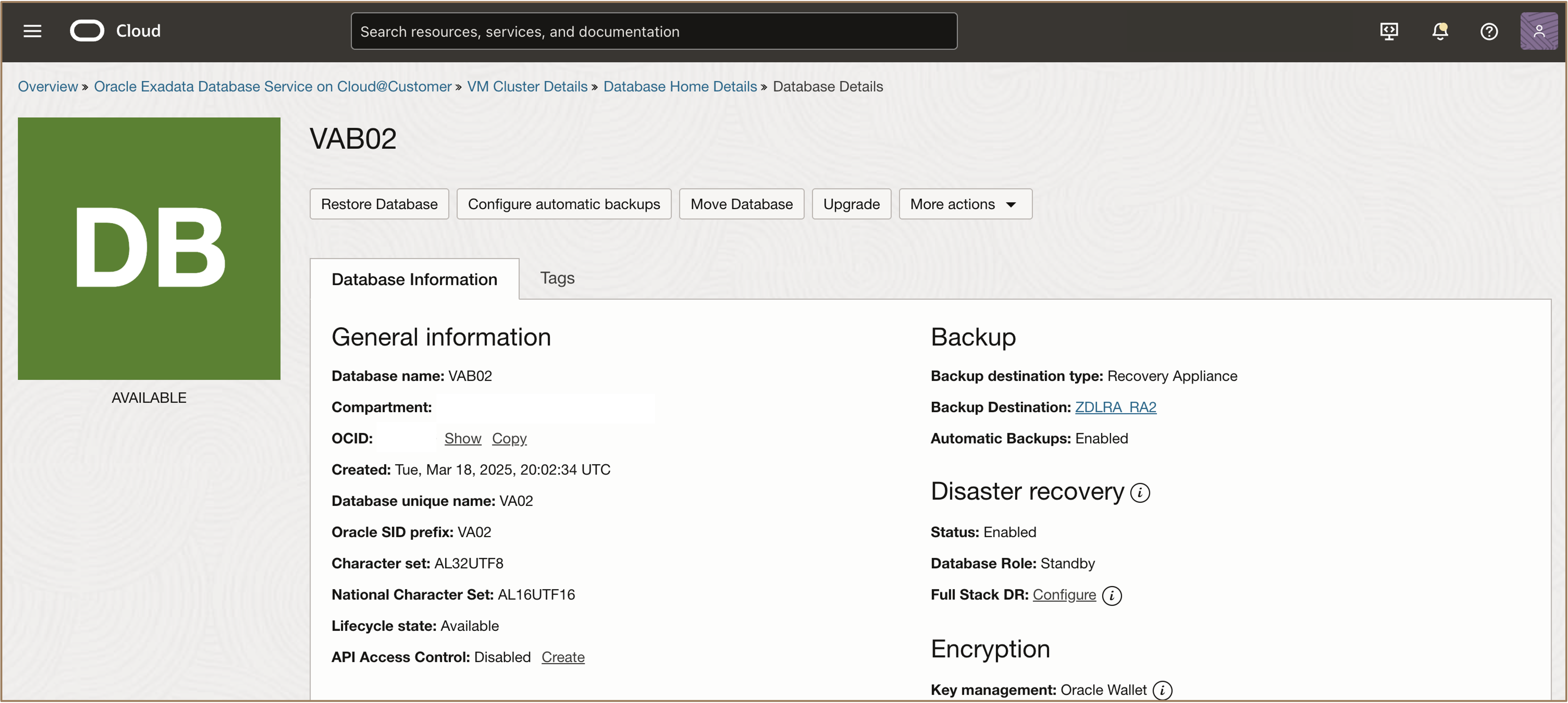Click Configure automatic backups button
Screen dimensions: 1568x703
pyautogui.click(x=564, y=204)
